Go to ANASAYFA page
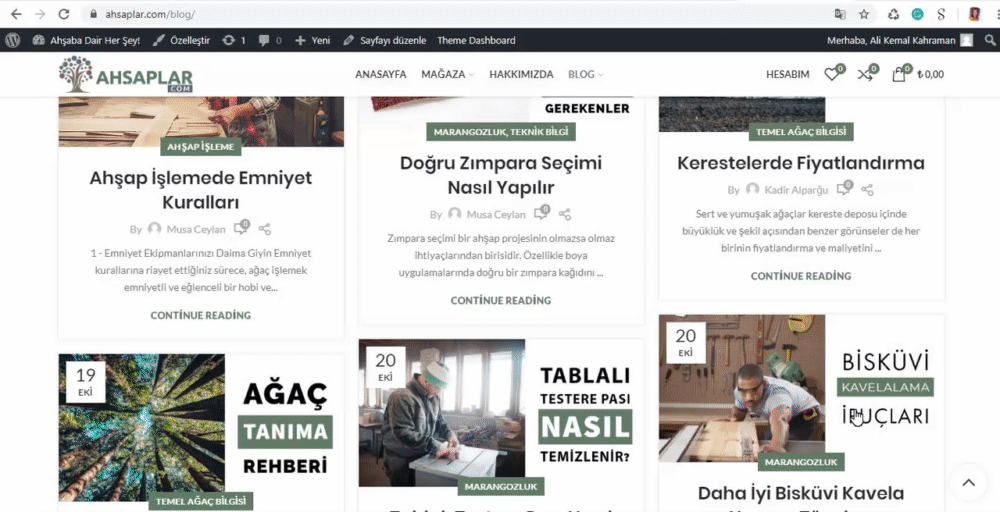This screenshot has width=1000, height=512. coord(381,75)
